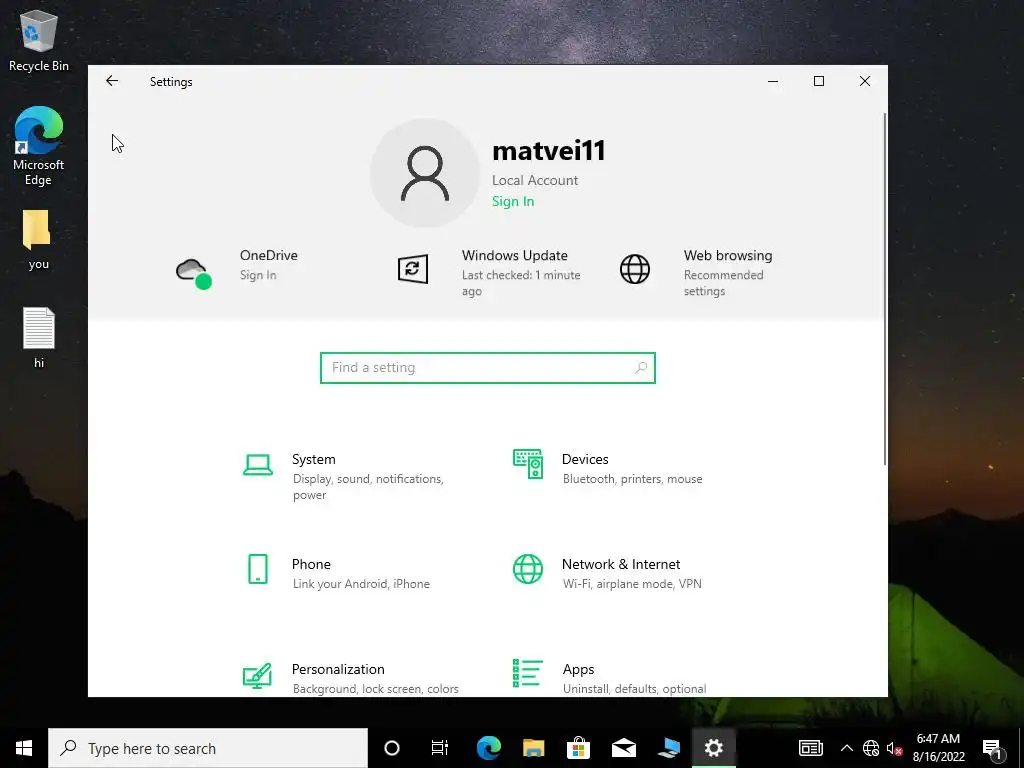Select the 'you' folder on the desktop
1024x768 pixels.
pyautogui.click(x=38, y=240)
